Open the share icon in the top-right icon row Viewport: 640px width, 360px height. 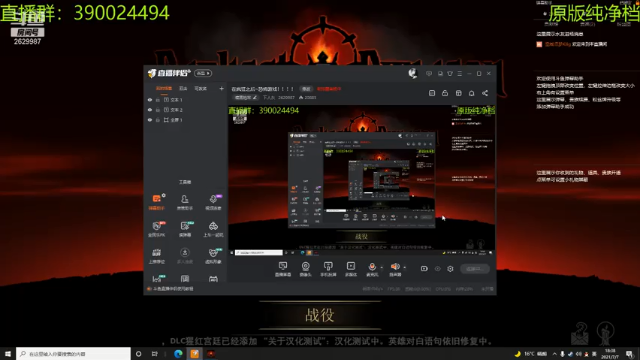(485, 93)
